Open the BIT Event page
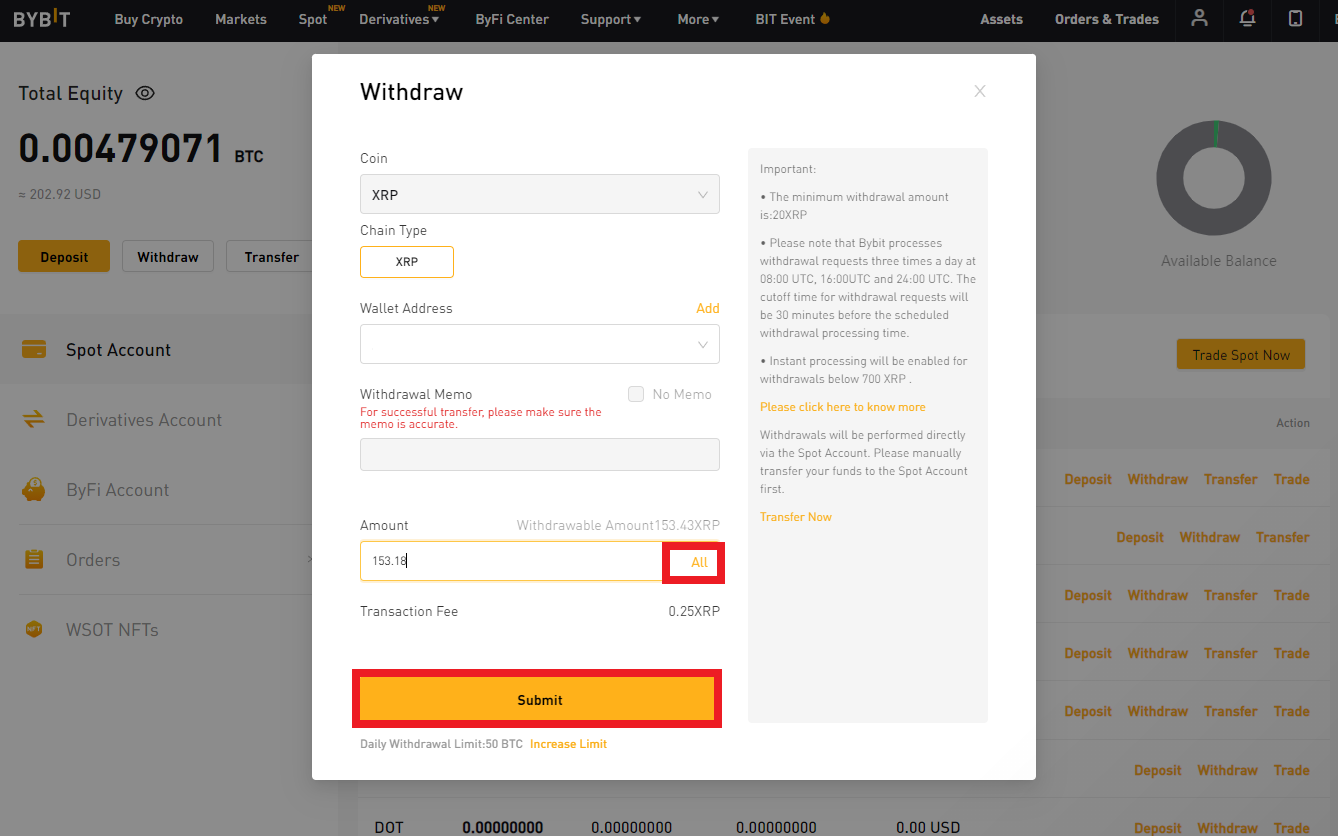 (x=793, y=19)
